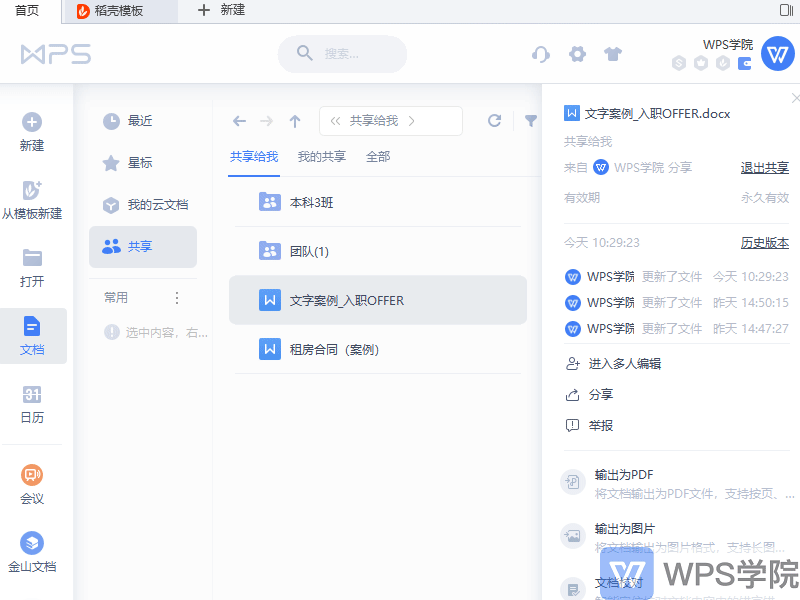
Task: Open a new tab with 新建
Action: point(221,10)
